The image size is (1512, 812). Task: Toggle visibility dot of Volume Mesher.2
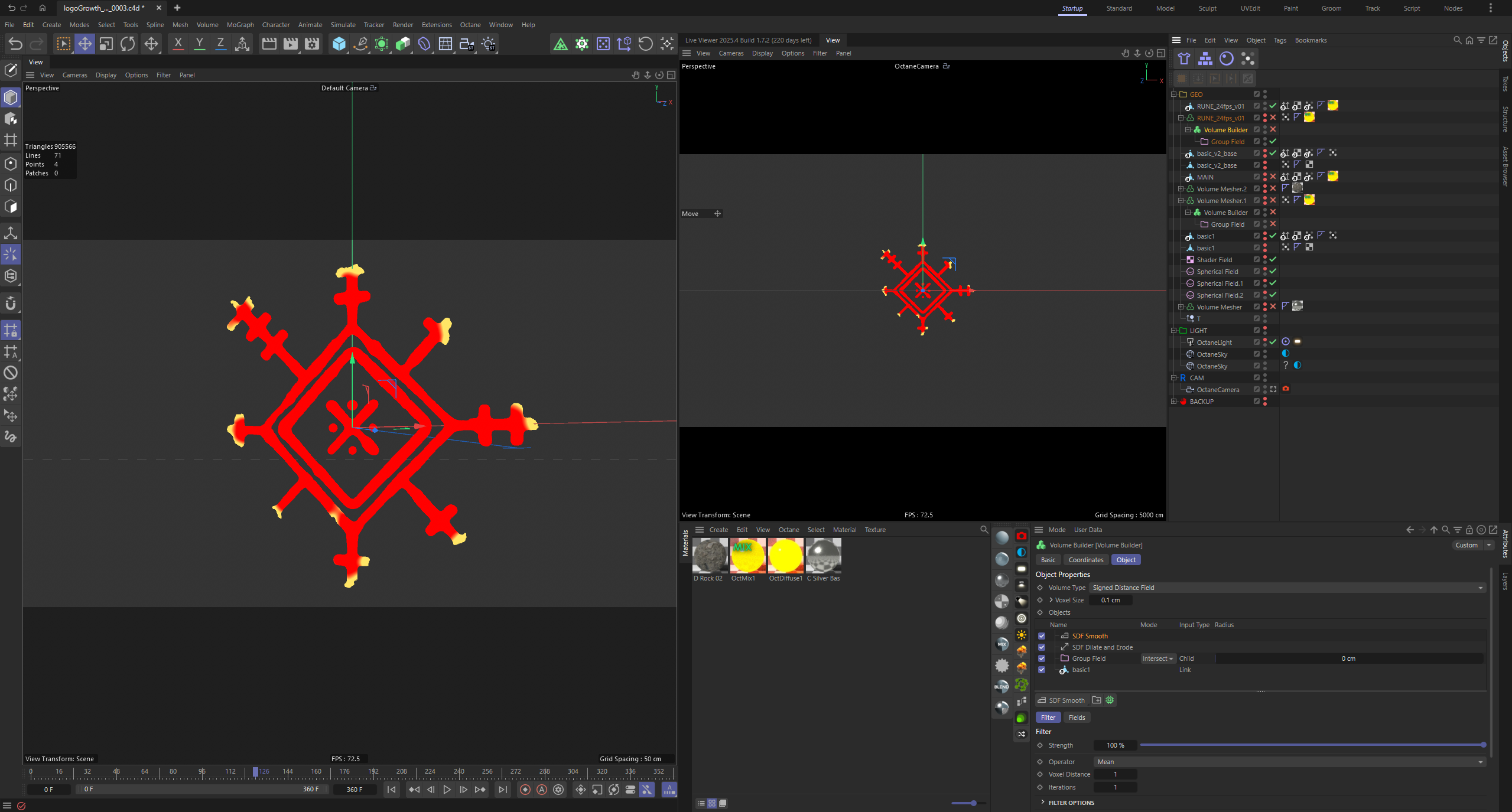(1265, 187)
